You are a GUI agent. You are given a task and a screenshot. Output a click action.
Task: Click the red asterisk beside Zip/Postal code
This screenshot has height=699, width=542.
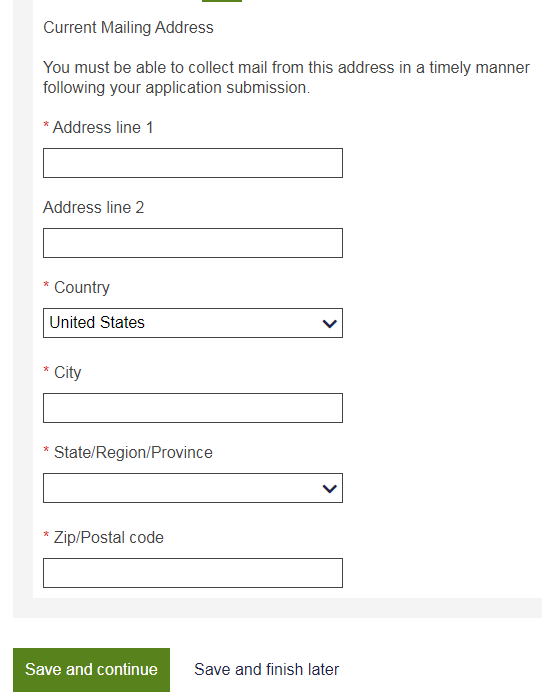pyautogui.click(x=46, y=535)
